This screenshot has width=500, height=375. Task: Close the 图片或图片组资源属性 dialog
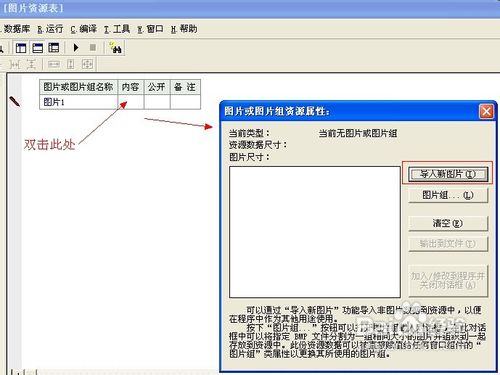(486, 111)
